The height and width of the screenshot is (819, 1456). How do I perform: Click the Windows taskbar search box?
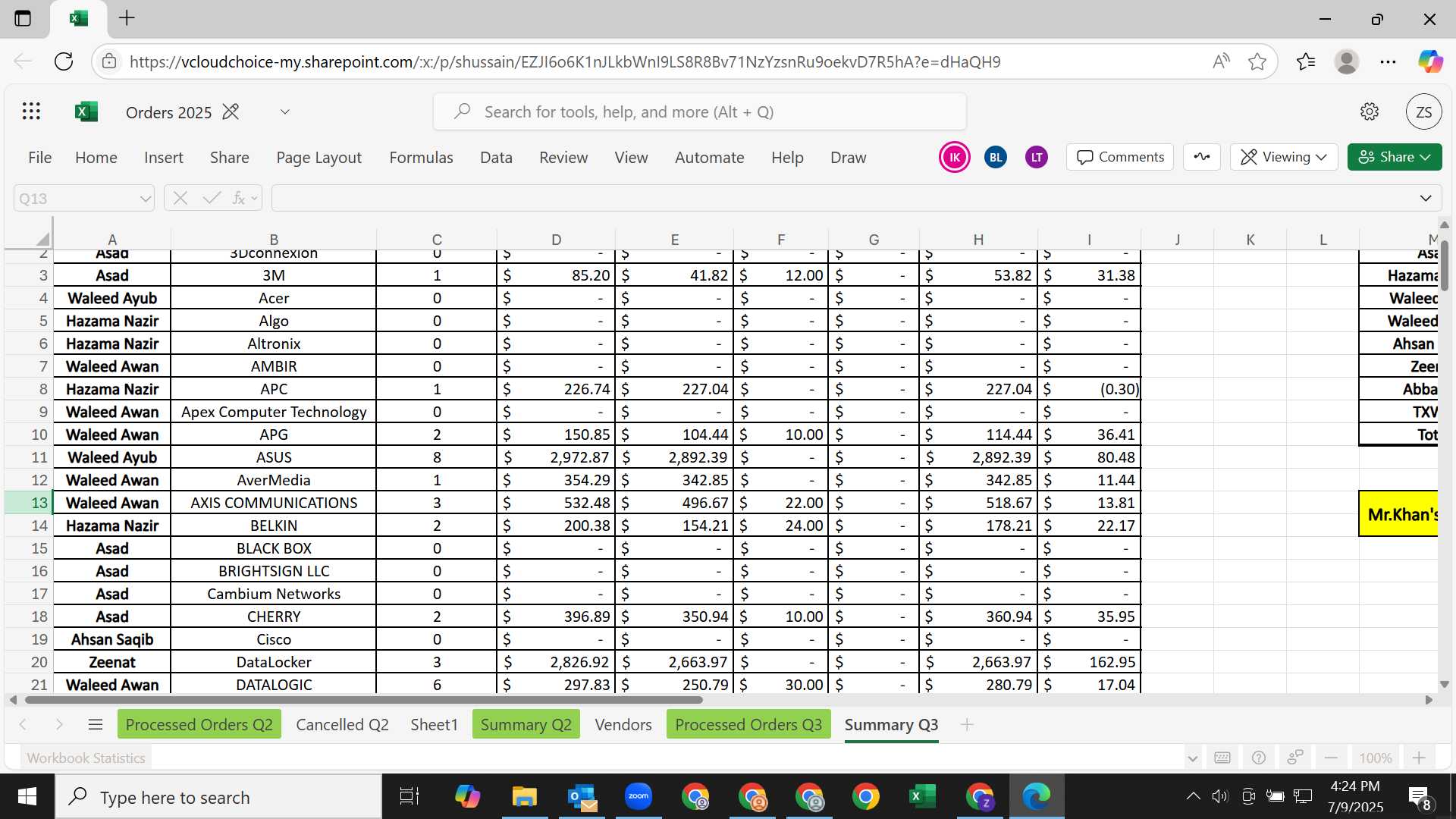(218, 797)
